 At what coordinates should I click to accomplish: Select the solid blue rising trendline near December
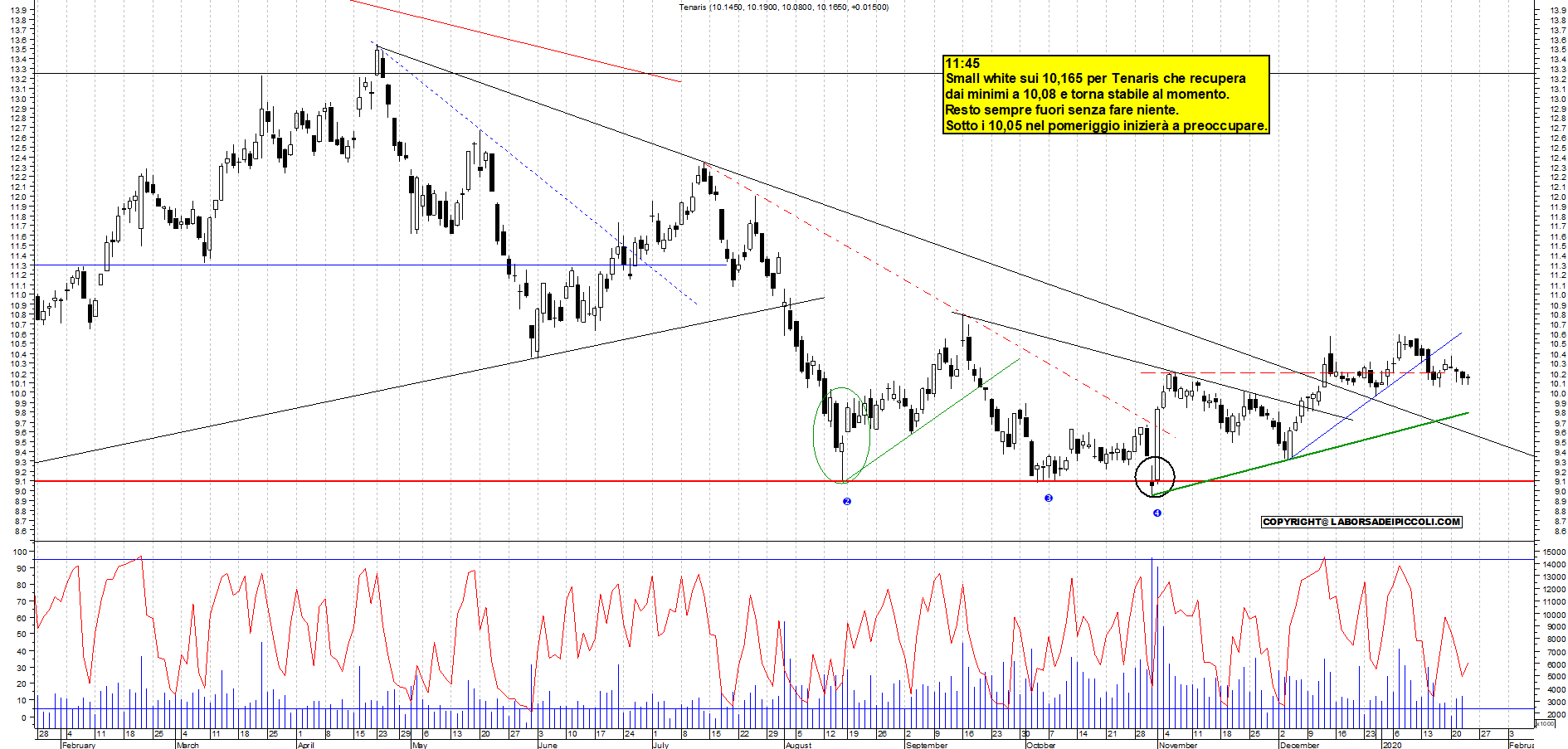pyautogui.click(x=1376, y=396)
